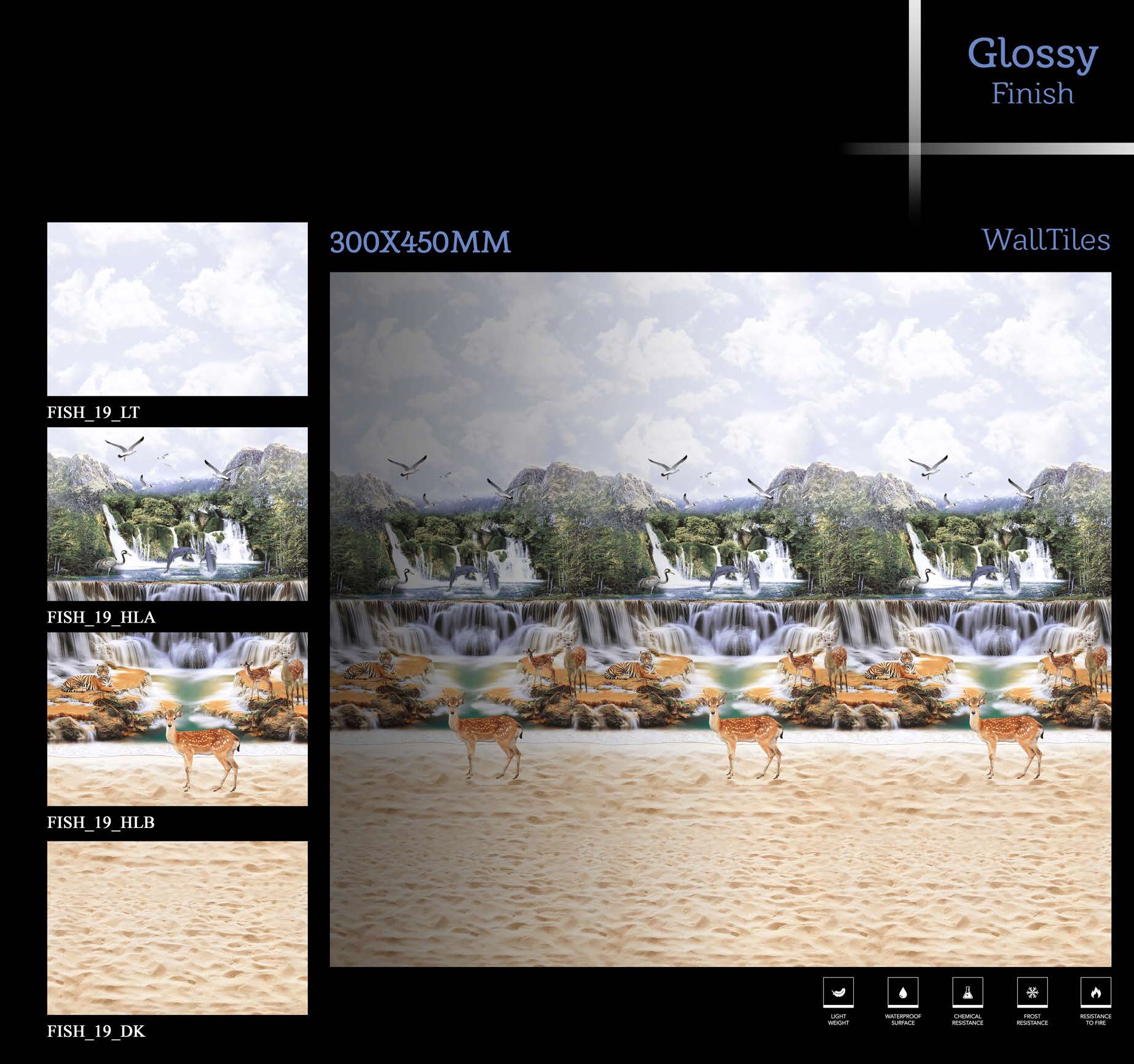Viewport: 1134px width, 1064px height.
Task: Select the FISH_19_LT cloud tile thumbnail
Action: point(178,309)
